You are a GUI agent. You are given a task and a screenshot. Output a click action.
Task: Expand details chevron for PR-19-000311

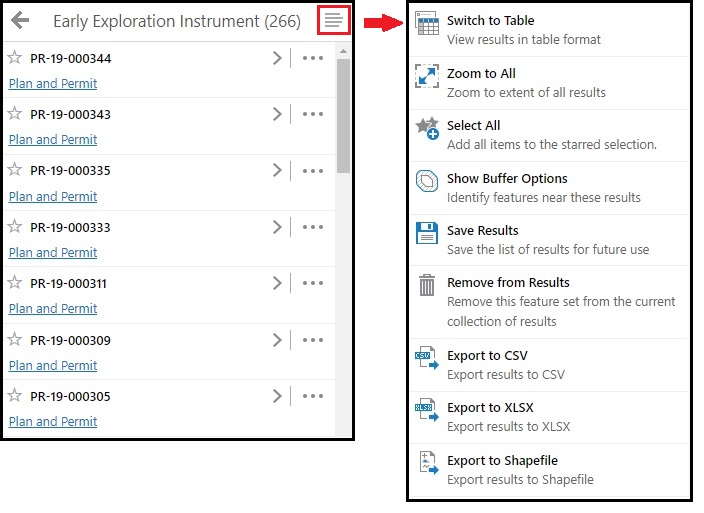point(277,283)
